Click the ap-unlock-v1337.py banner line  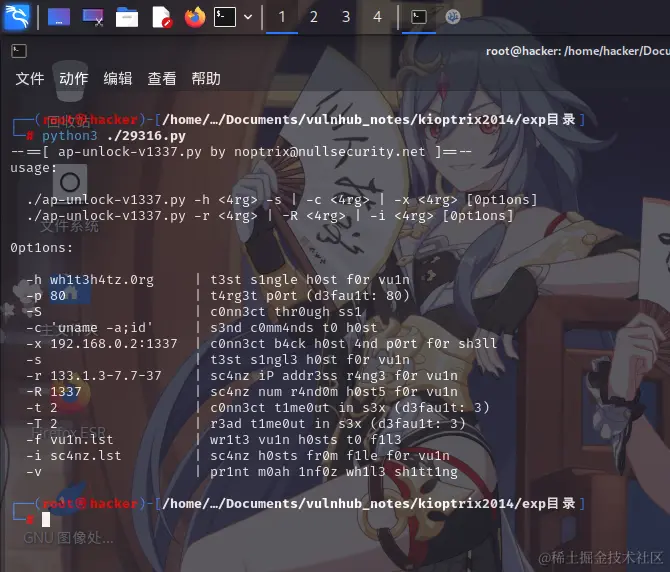click(241, 152)
